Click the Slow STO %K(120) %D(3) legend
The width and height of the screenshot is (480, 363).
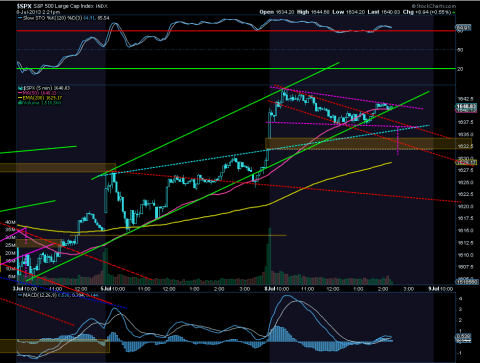(63, 18)
